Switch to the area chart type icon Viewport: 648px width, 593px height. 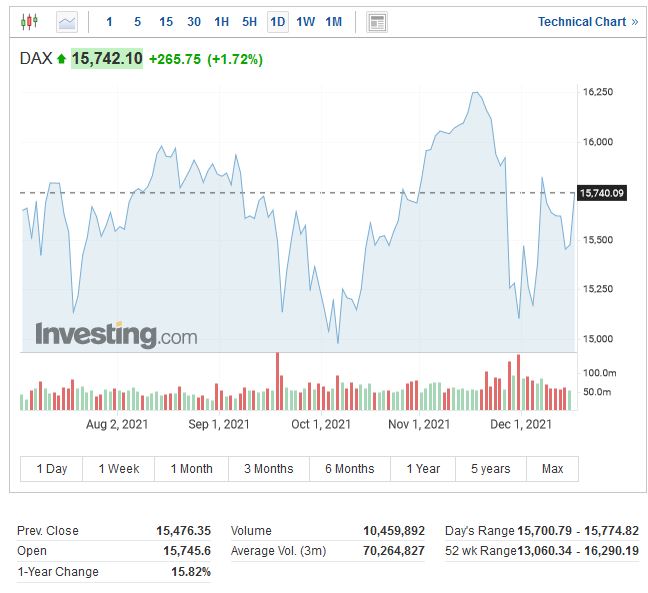tap(67, 21)
